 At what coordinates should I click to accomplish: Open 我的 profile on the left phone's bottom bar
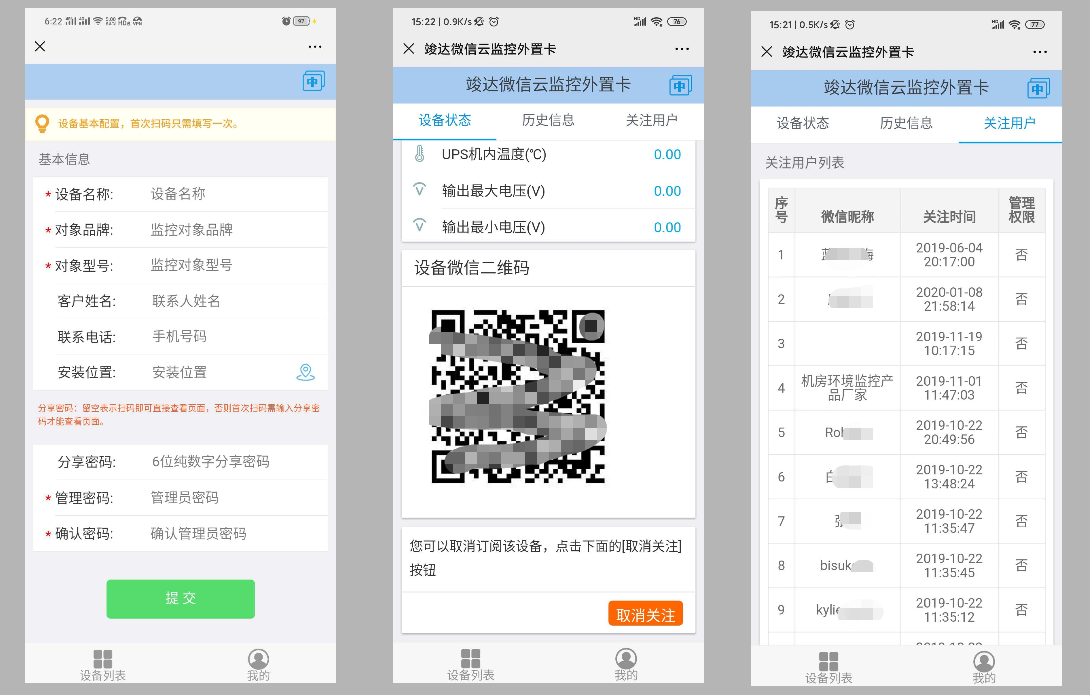pyautogui.click(x=259, y=665)
